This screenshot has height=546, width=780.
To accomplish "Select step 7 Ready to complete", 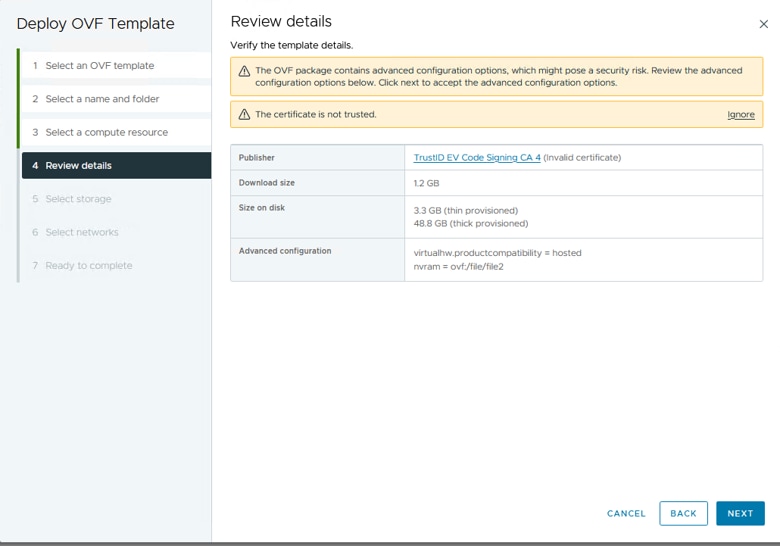I will (116, 266).
